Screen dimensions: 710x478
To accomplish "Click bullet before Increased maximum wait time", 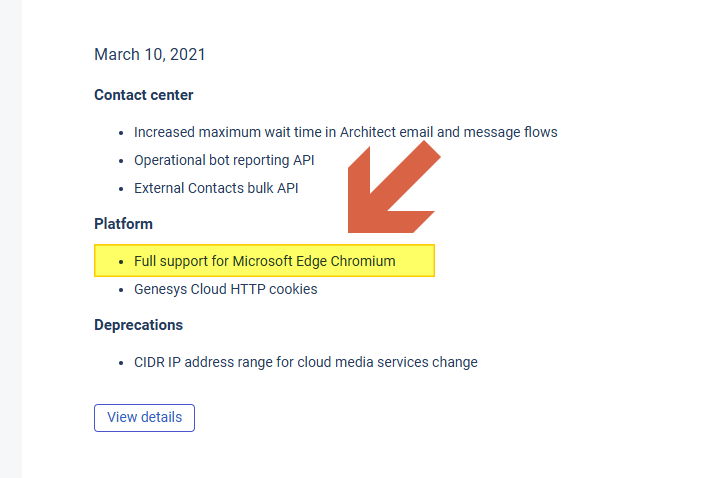I will [x=121, y=133].
